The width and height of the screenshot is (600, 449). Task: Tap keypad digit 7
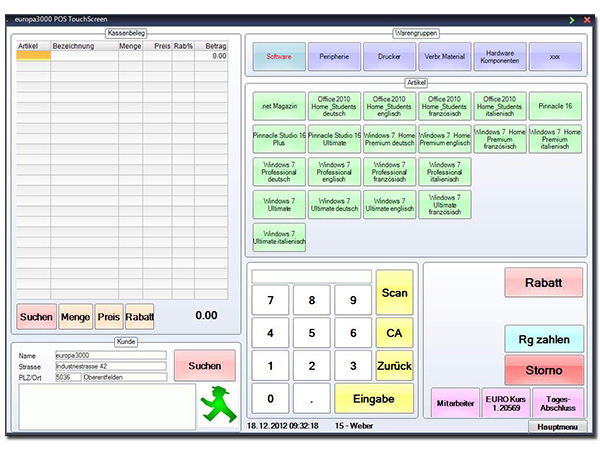[x=270, y=300]
